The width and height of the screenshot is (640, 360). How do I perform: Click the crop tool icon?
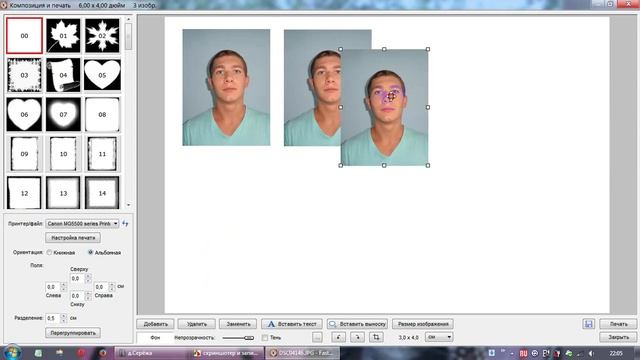point(376,337)
